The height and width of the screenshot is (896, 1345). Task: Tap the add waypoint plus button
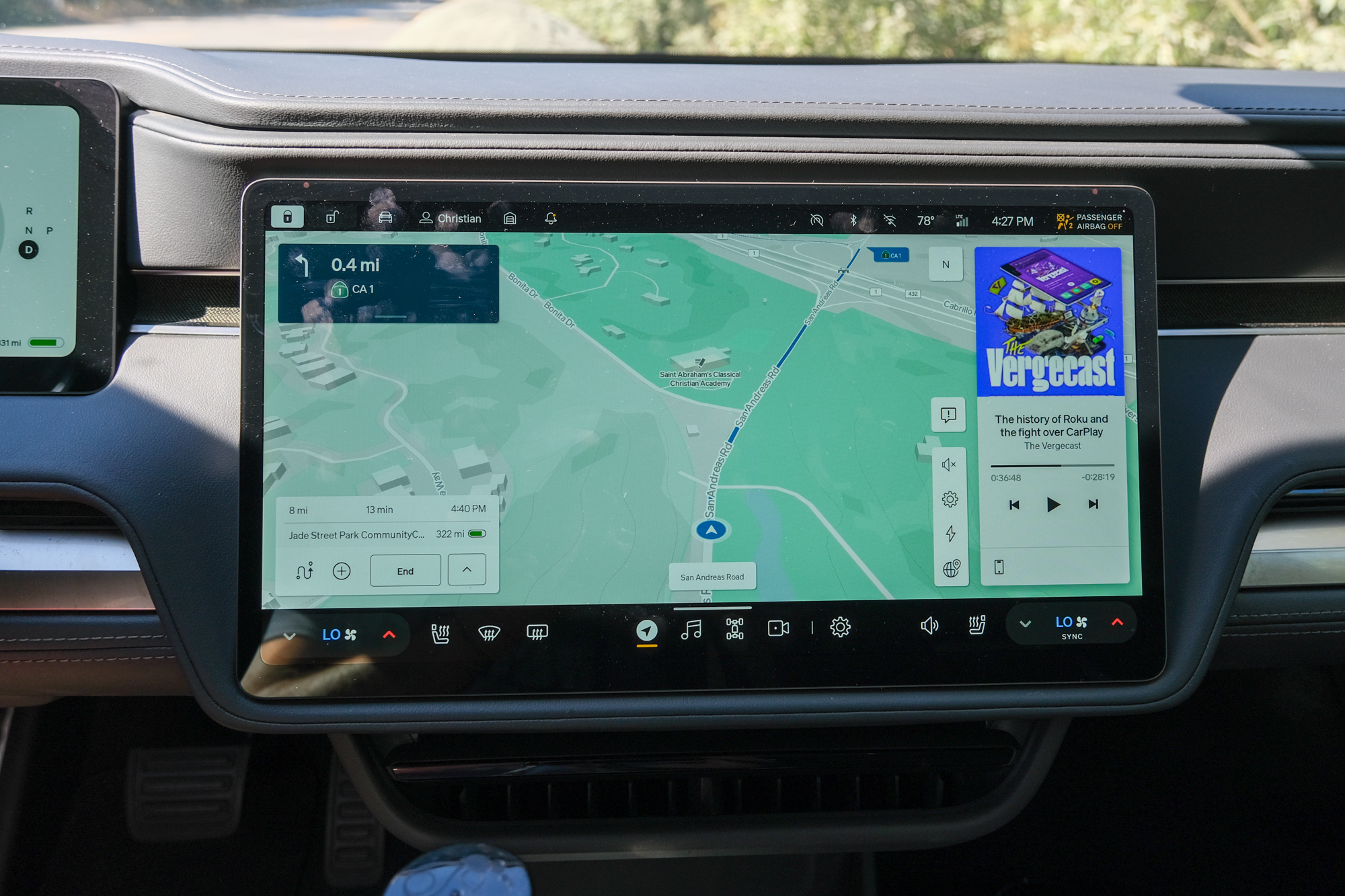pyautogui.click(x=341, y=571)
